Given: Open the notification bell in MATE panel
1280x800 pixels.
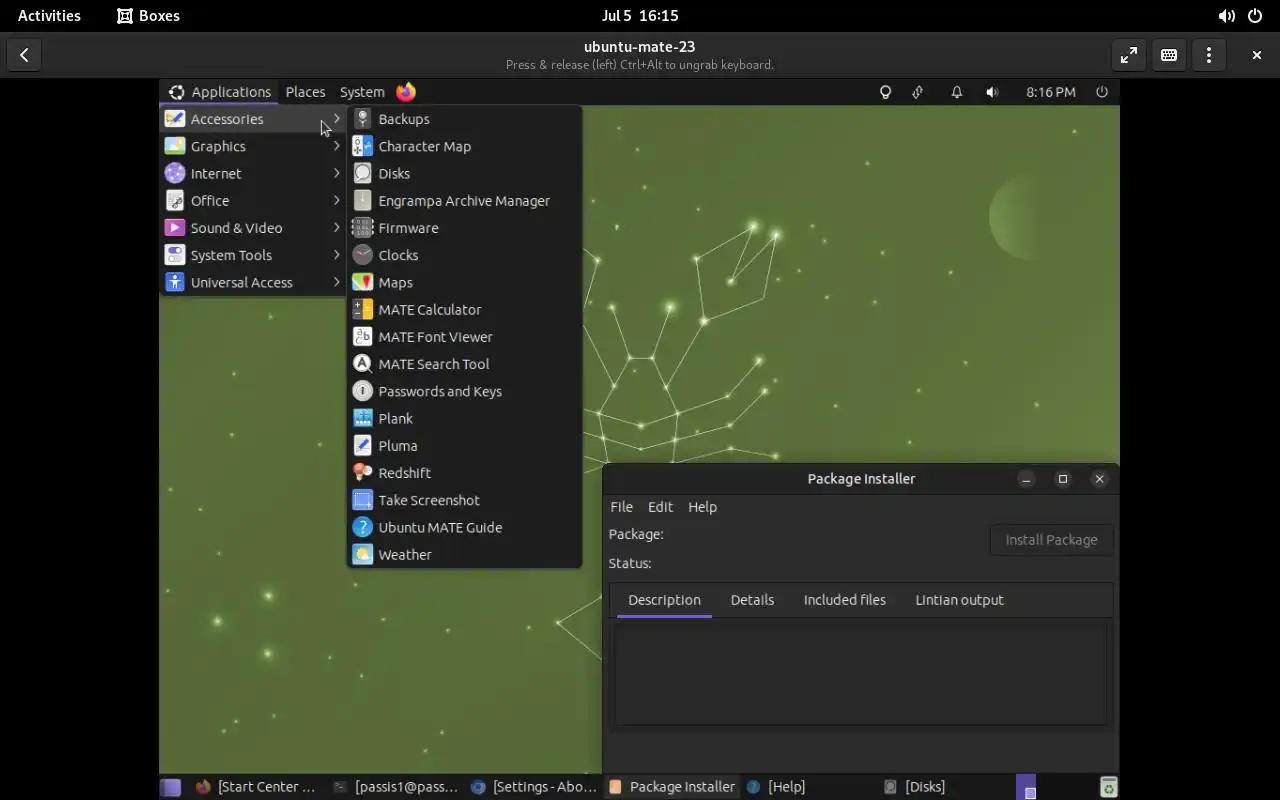Looking at the screenshot, I should [957, 92].
